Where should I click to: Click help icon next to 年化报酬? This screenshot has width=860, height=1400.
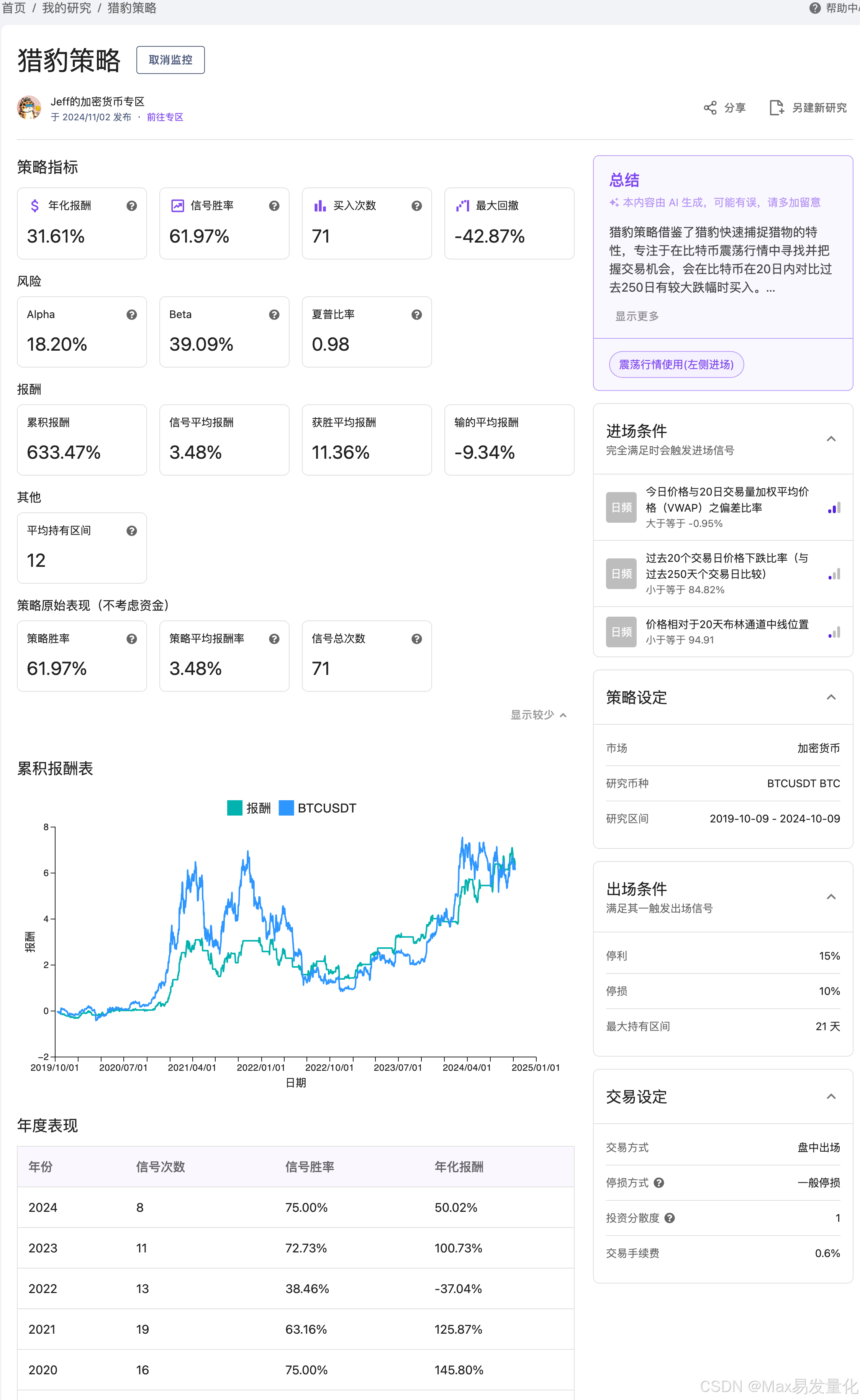[x=131, y=206]
